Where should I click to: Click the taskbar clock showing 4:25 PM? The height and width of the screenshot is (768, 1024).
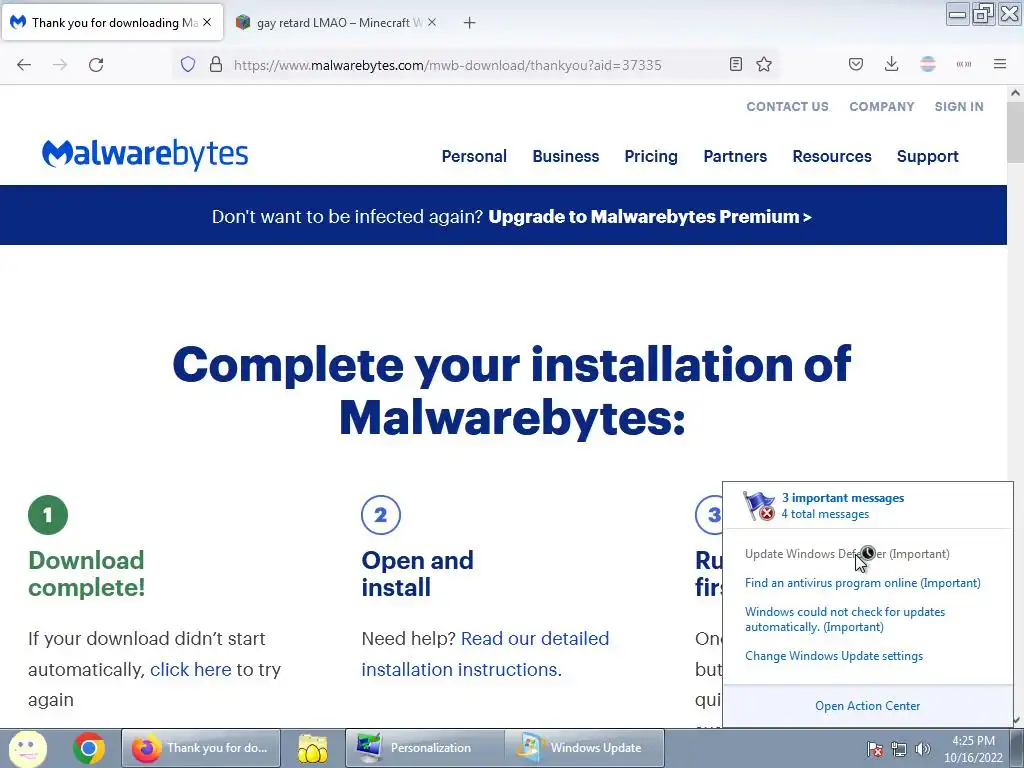pos(973,749)
